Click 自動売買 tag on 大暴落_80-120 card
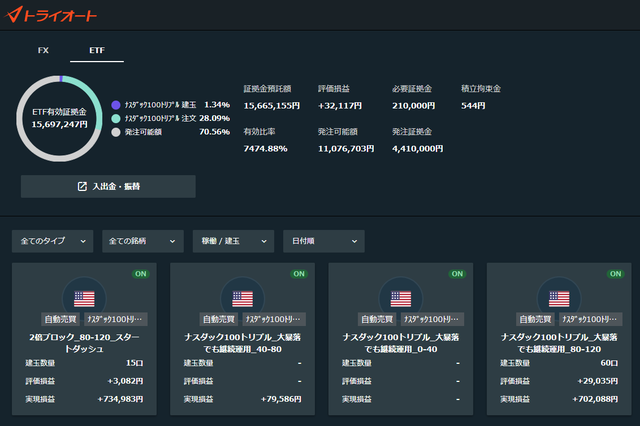 click(536, 319)
